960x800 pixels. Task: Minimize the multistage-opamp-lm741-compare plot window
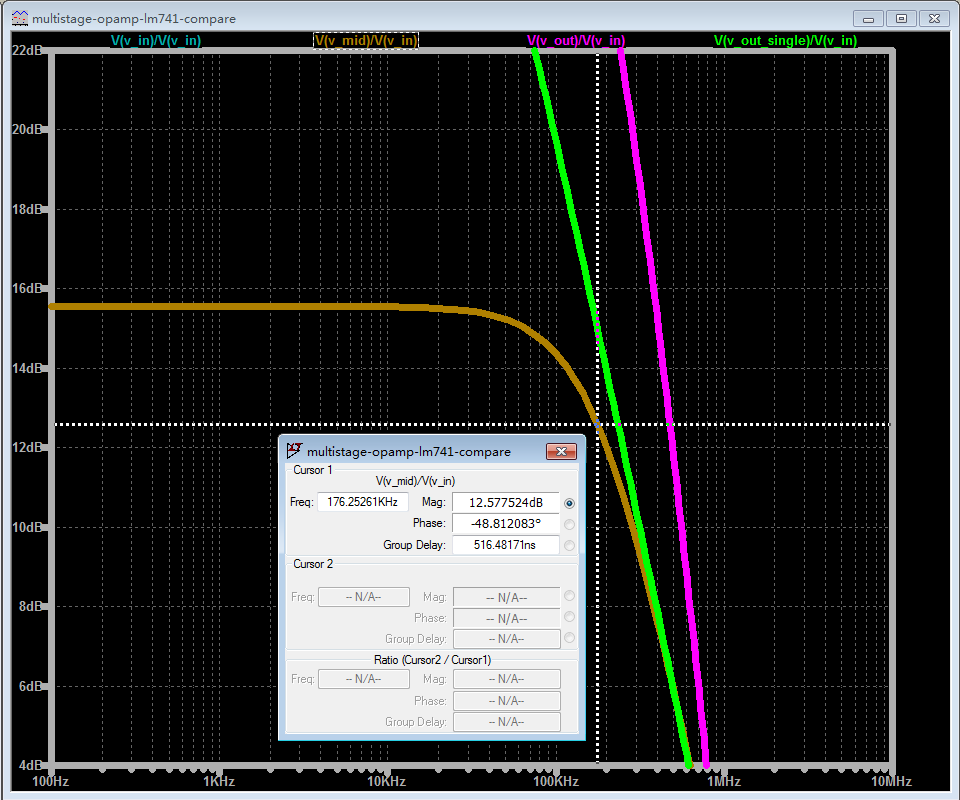pyautogui.click(x=870, y=18)
